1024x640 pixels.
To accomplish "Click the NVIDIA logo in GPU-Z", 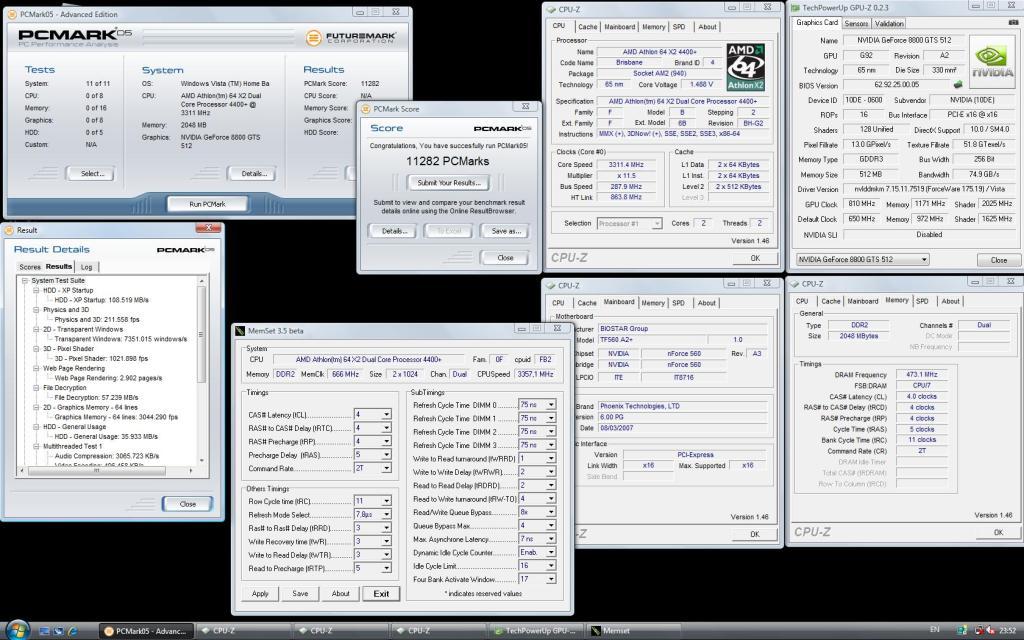I will coord(992,61).
